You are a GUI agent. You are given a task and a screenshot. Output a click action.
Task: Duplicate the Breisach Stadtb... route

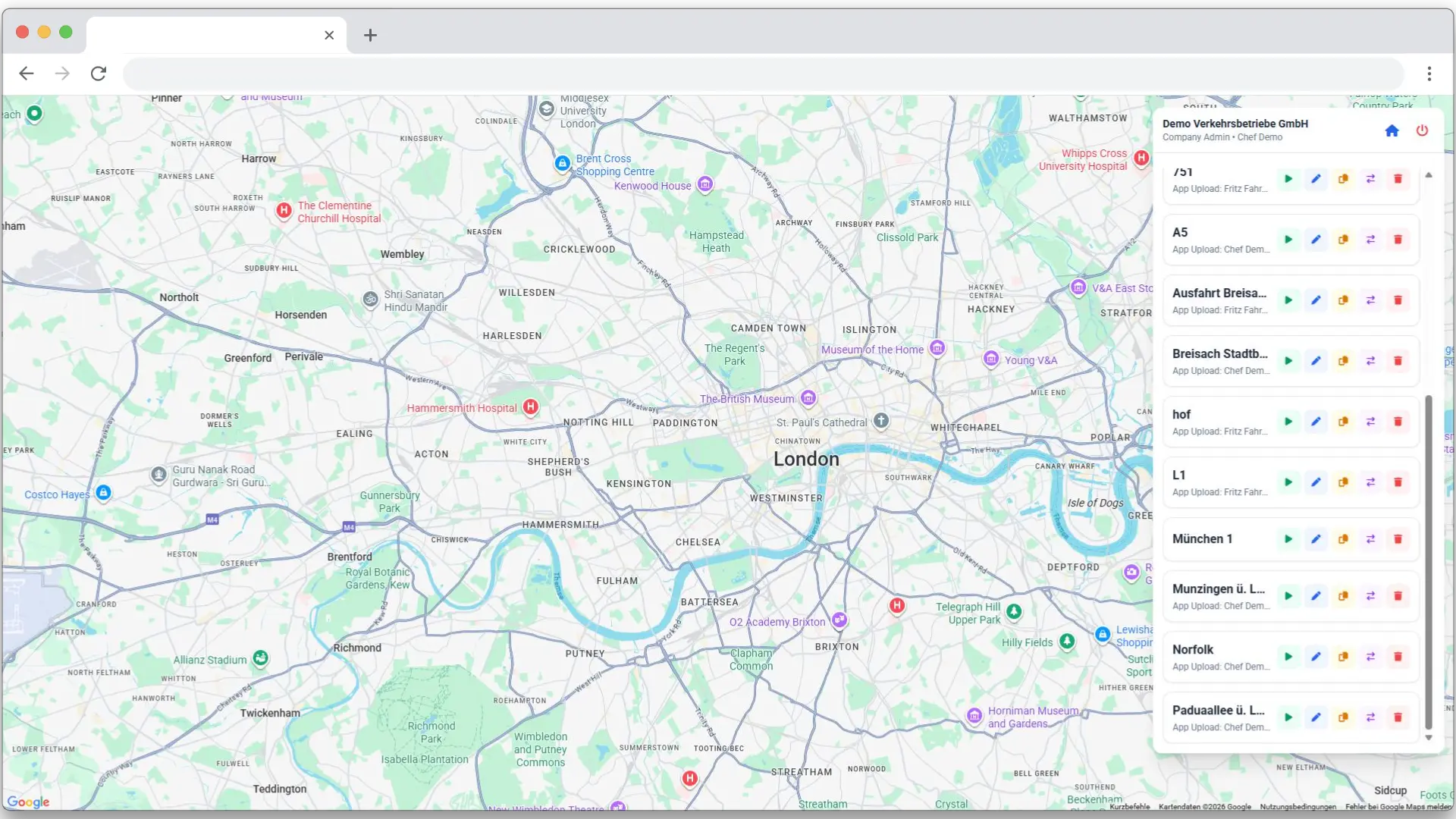tap(1343, 361)
